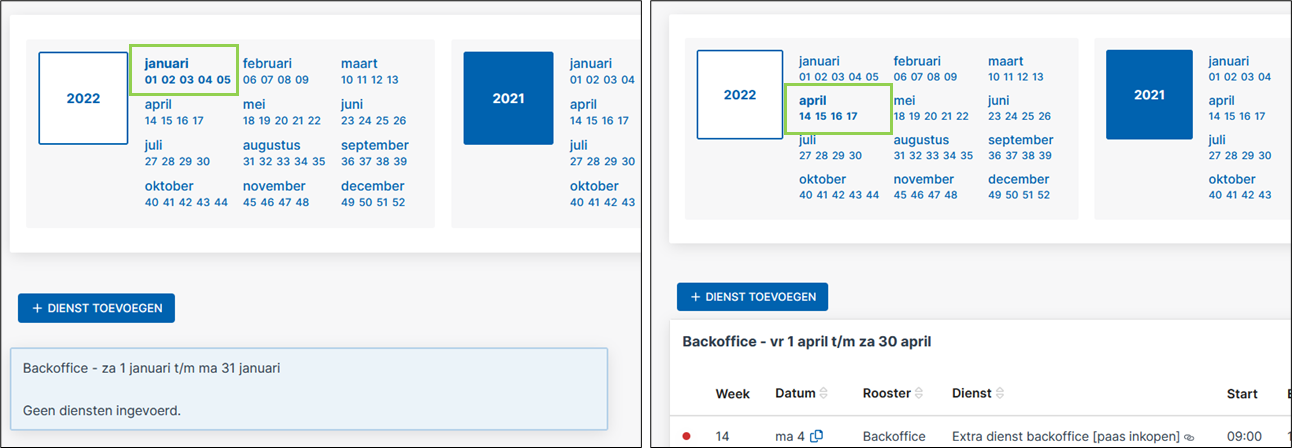Open the green-highlighted januari month link
The image size is (1292, 448).
click(x=166, y=63)
